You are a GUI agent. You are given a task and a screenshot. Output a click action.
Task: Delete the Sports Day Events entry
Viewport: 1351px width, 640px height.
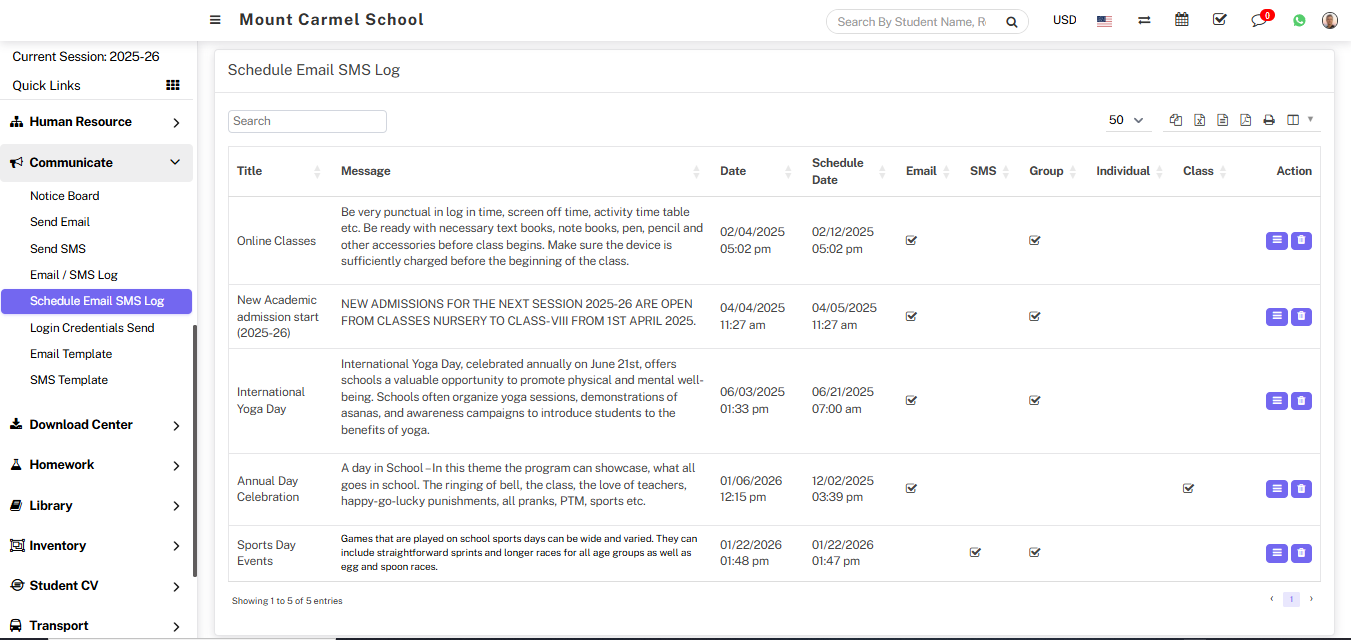click(1301, 553)
